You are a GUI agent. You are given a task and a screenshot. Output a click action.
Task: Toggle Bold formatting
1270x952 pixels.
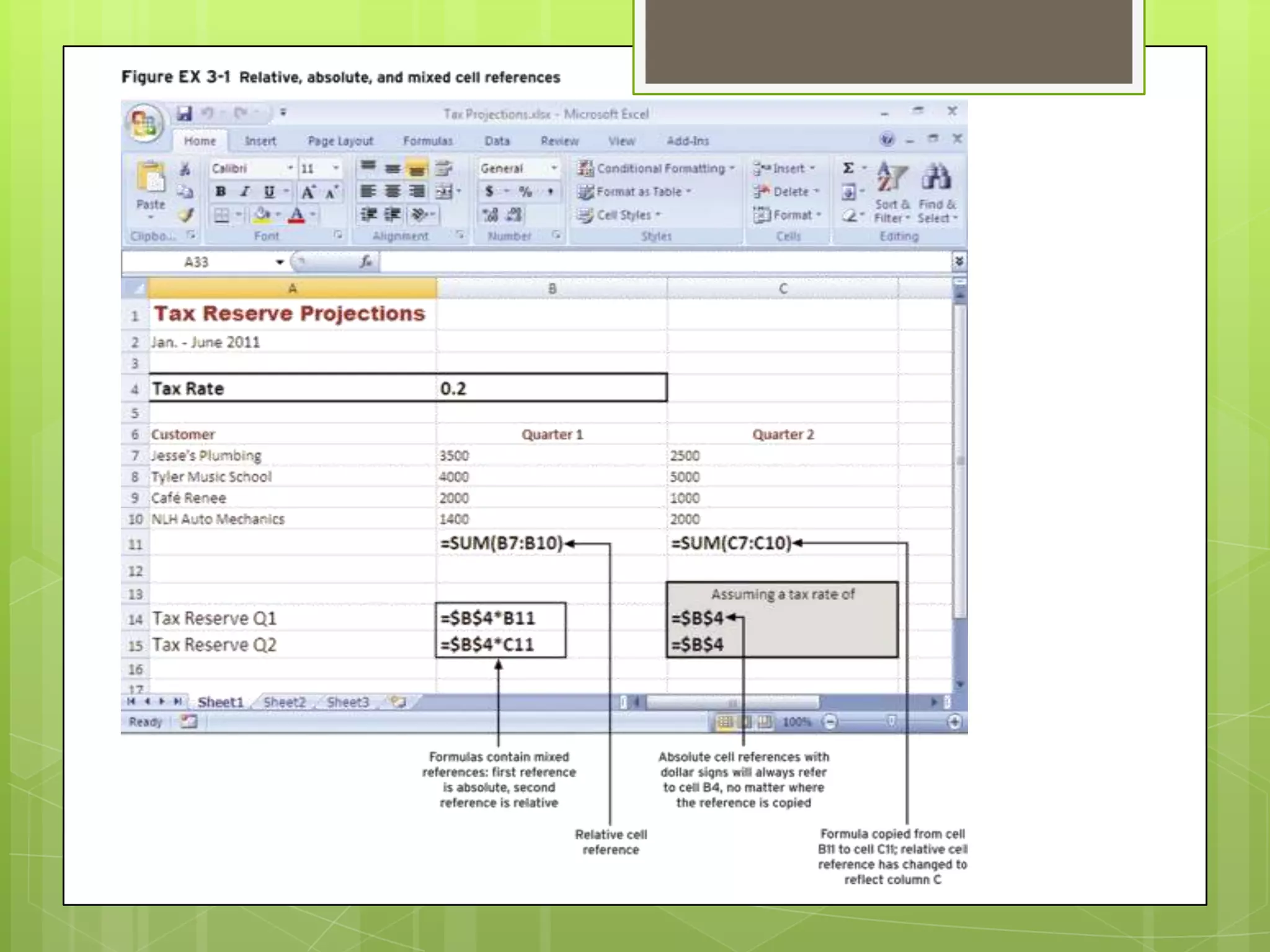(221, 192)
